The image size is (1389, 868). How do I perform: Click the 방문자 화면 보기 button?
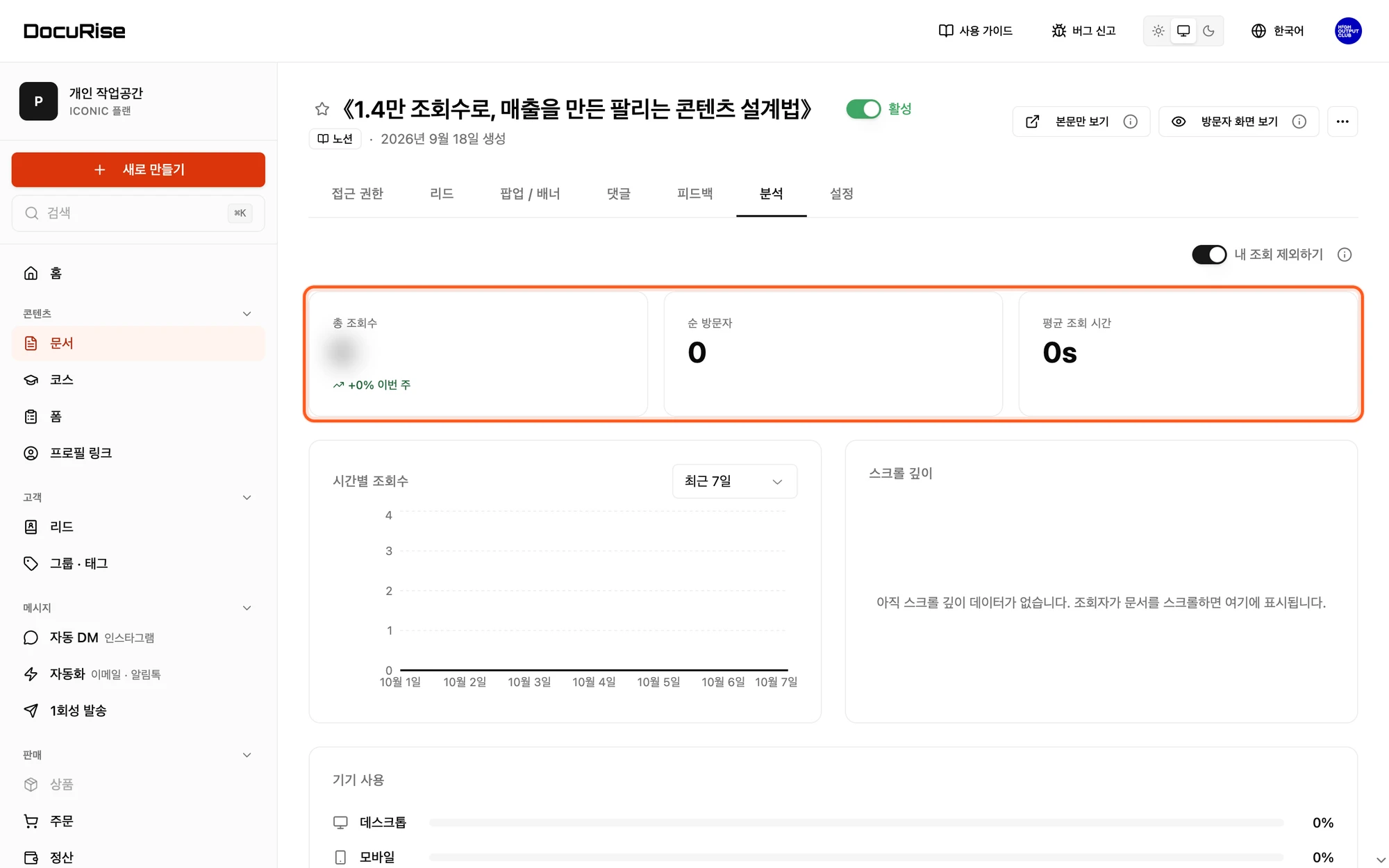pyautogui.click(x=1238, y=122)
